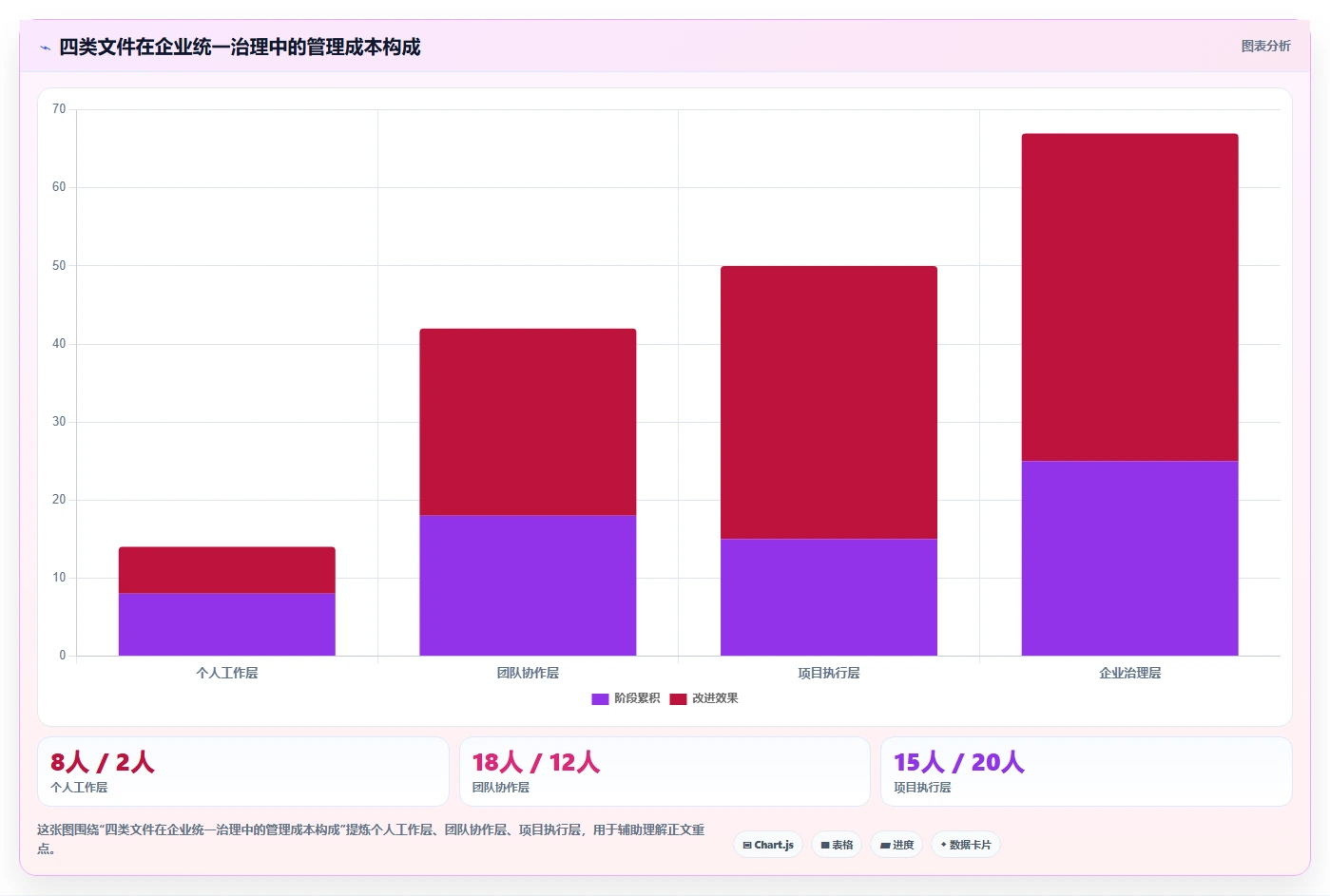The image size is (1330, 896).
Task: Select the red segment of 项目执行层 bar
Action: pyautogui.click(x=829, y=403)
